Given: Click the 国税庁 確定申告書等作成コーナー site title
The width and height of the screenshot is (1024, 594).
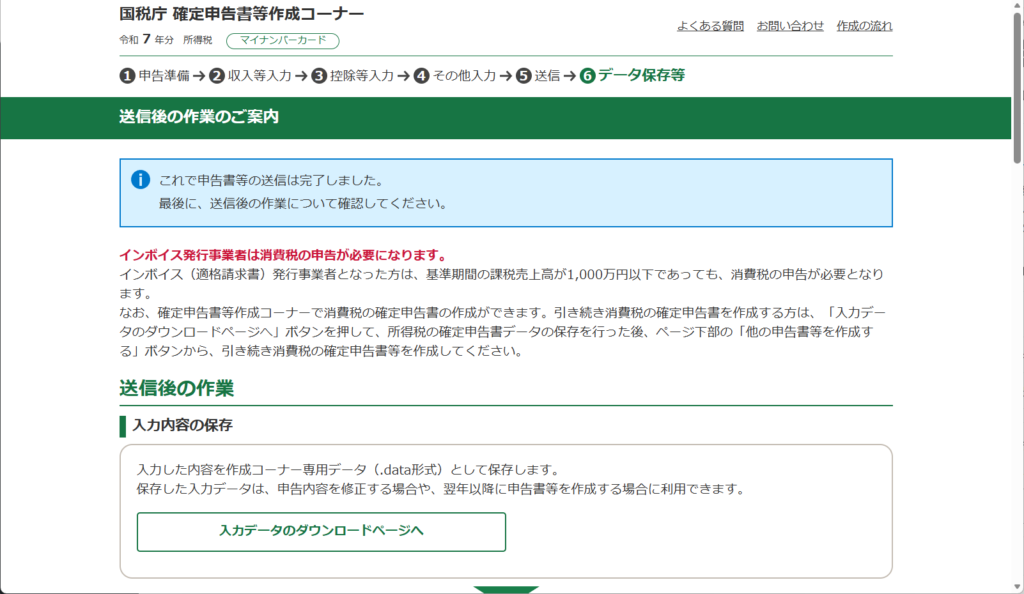Looking at the screenshot, I should pyautogui.click(x=241, y=14).
